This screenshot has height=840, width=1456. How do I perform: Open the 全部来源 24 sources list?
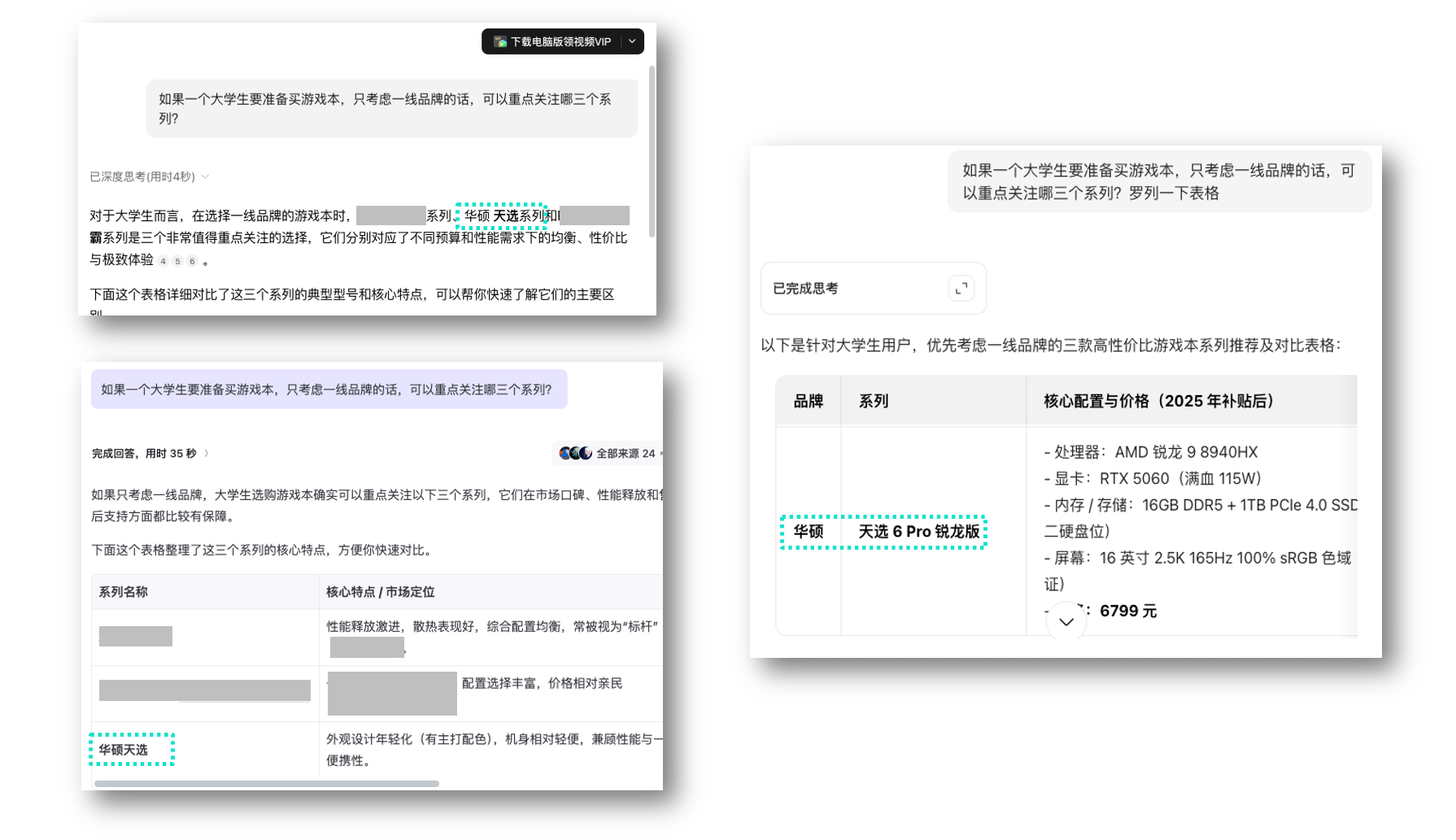pyautogui.click(x=625, y=454)
